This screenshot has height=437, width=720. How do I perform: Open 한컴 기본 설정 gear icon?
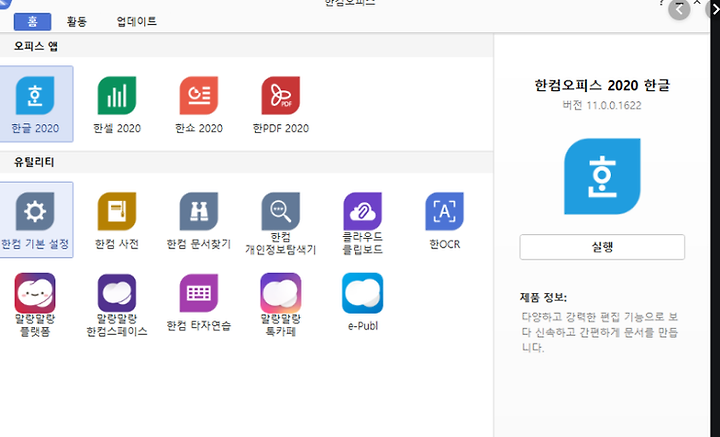[x=35, y=211]
